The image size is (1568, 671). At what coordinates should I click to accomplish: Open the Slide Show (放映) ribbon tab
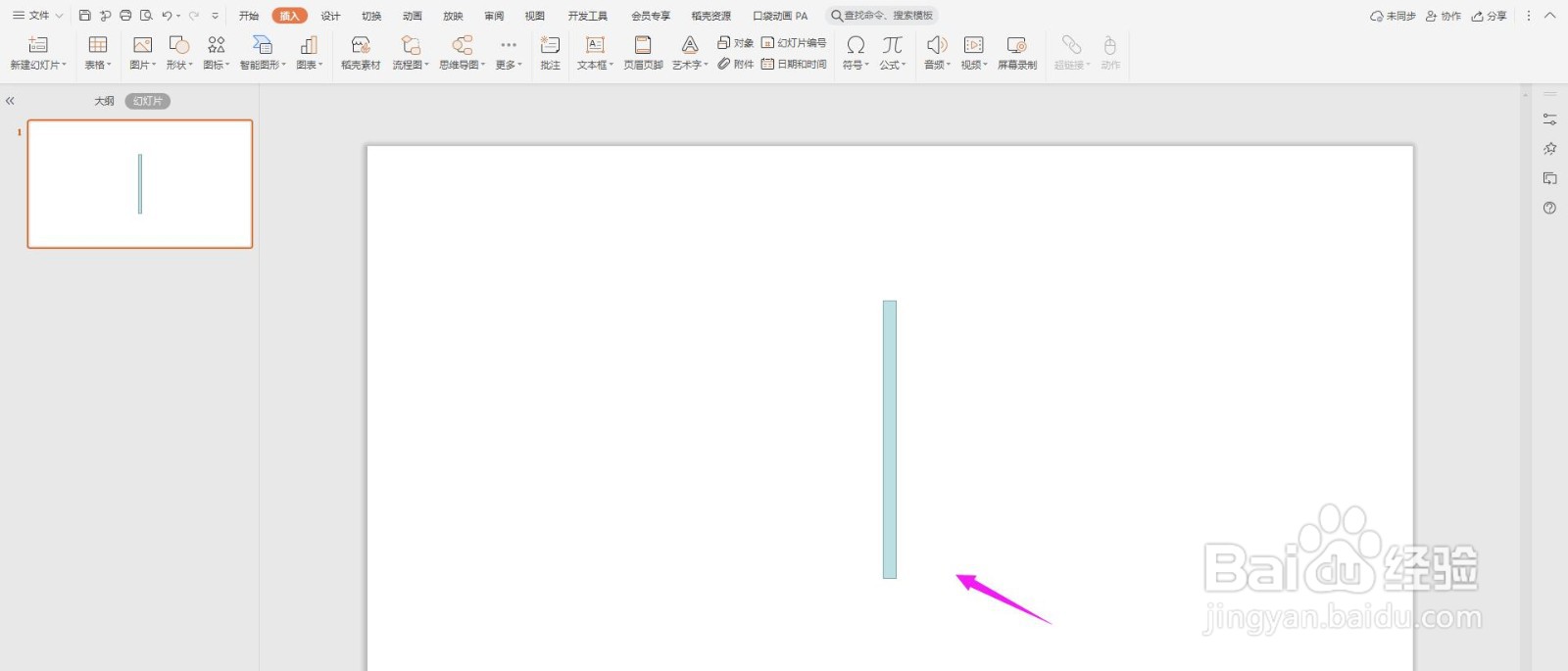click(453, 16)
